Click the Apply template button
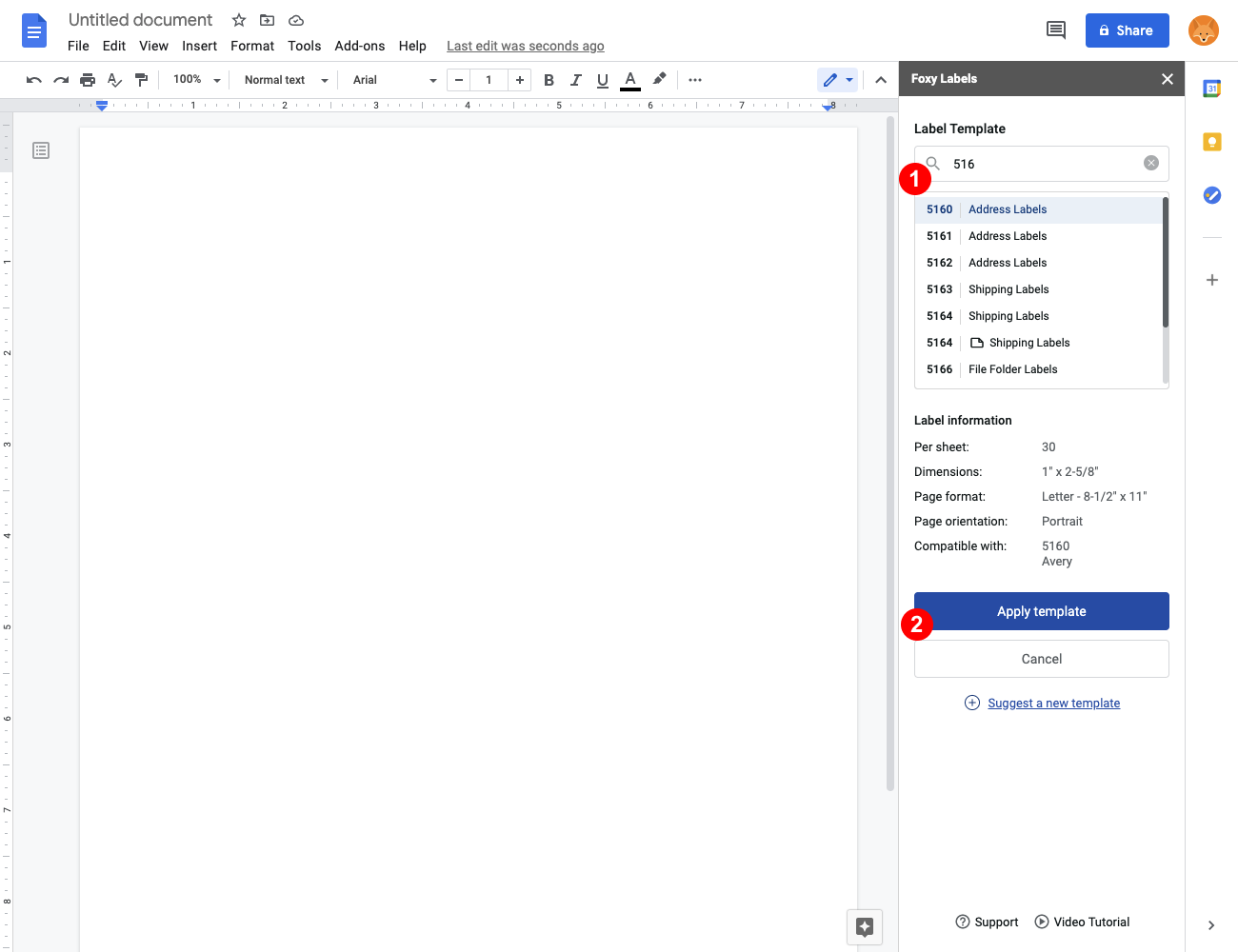 tap(1041, 610)
